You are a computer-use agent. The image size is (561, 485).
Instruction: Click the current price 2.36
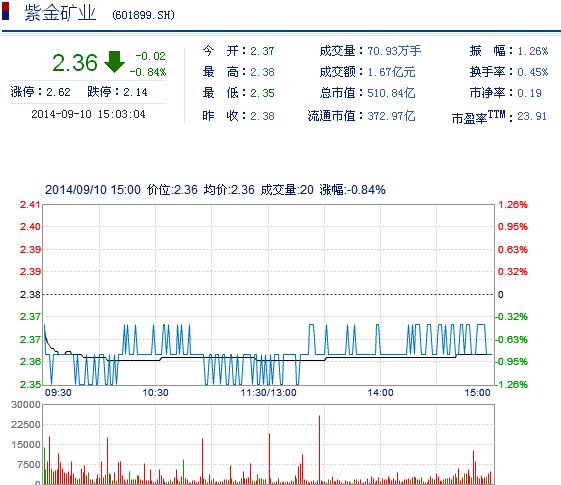pos(75,63)
